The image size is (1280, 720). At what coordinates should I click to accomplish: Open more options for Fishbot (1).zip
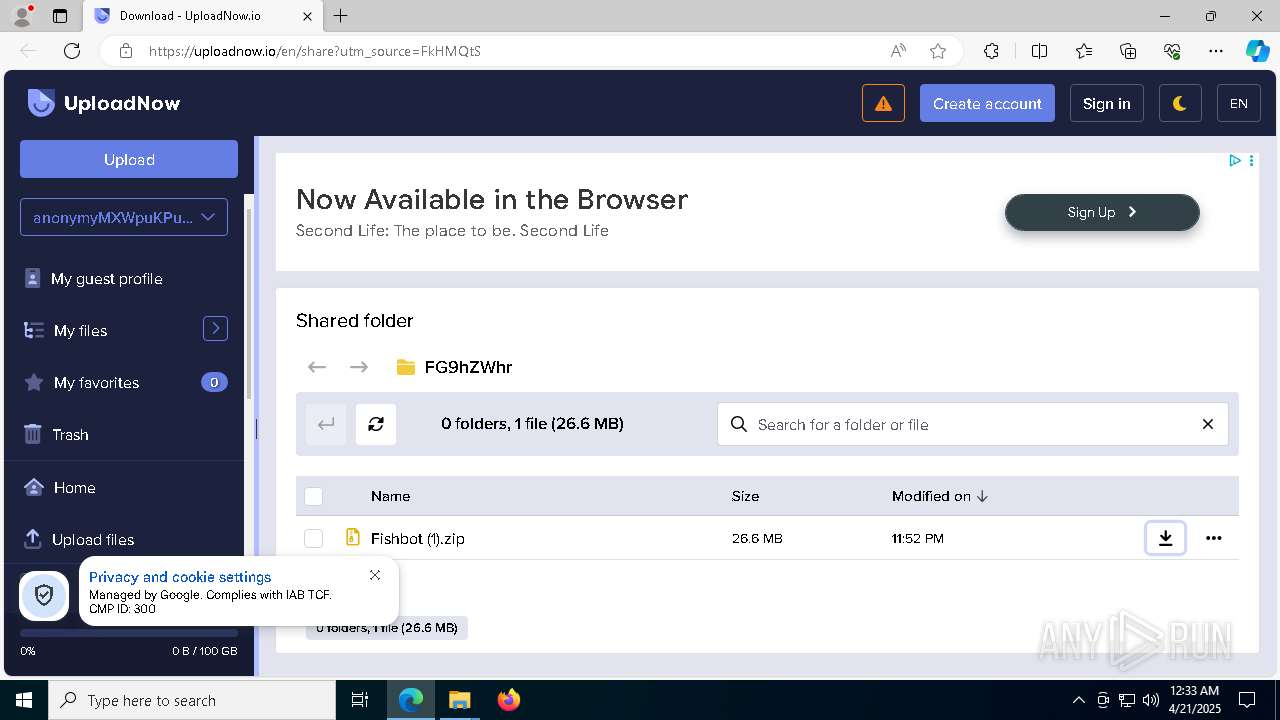(x=1213, y=538)
